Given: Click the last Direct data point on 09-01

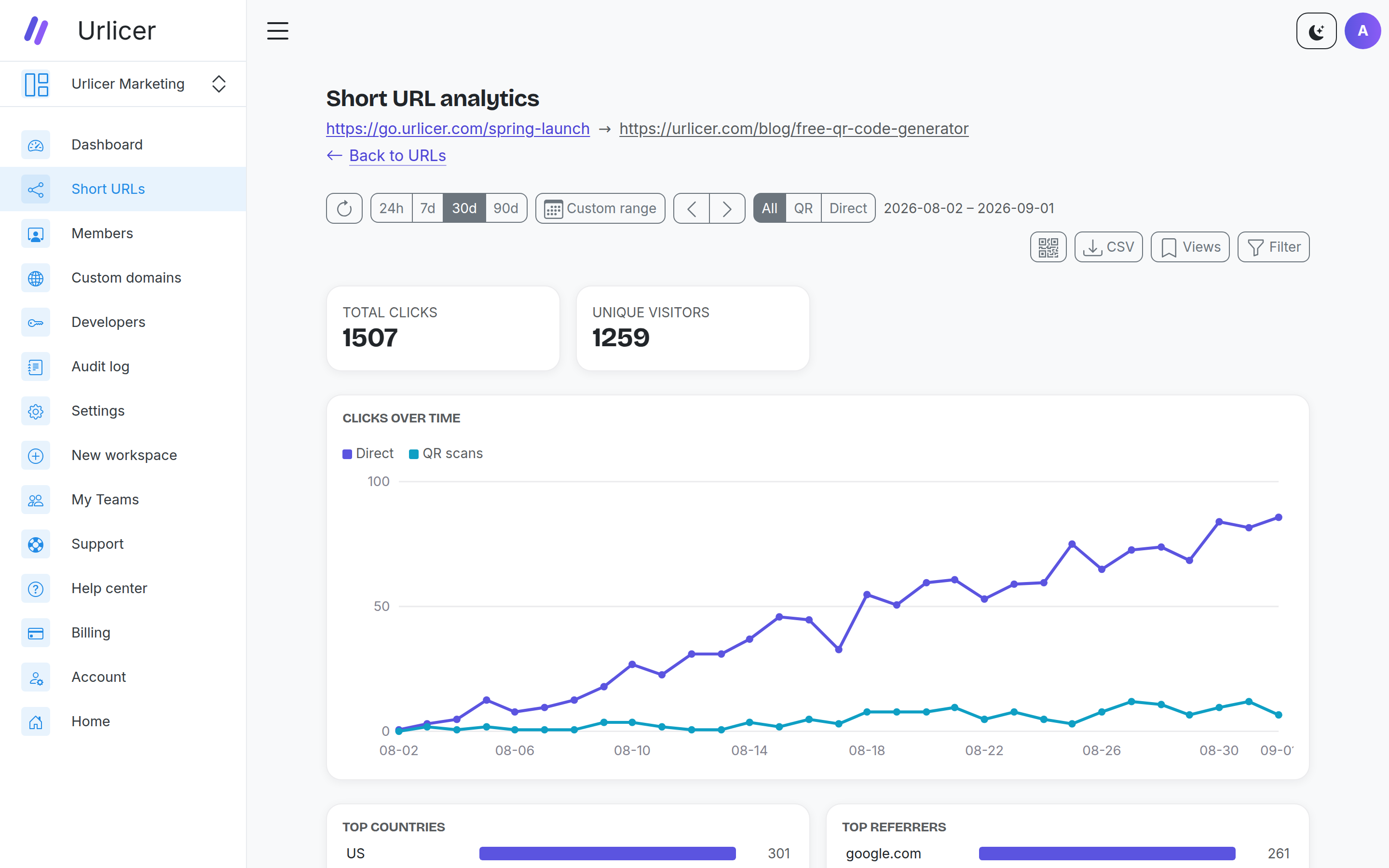Looking at the screenshot, I should click(x=1278, y=517).
